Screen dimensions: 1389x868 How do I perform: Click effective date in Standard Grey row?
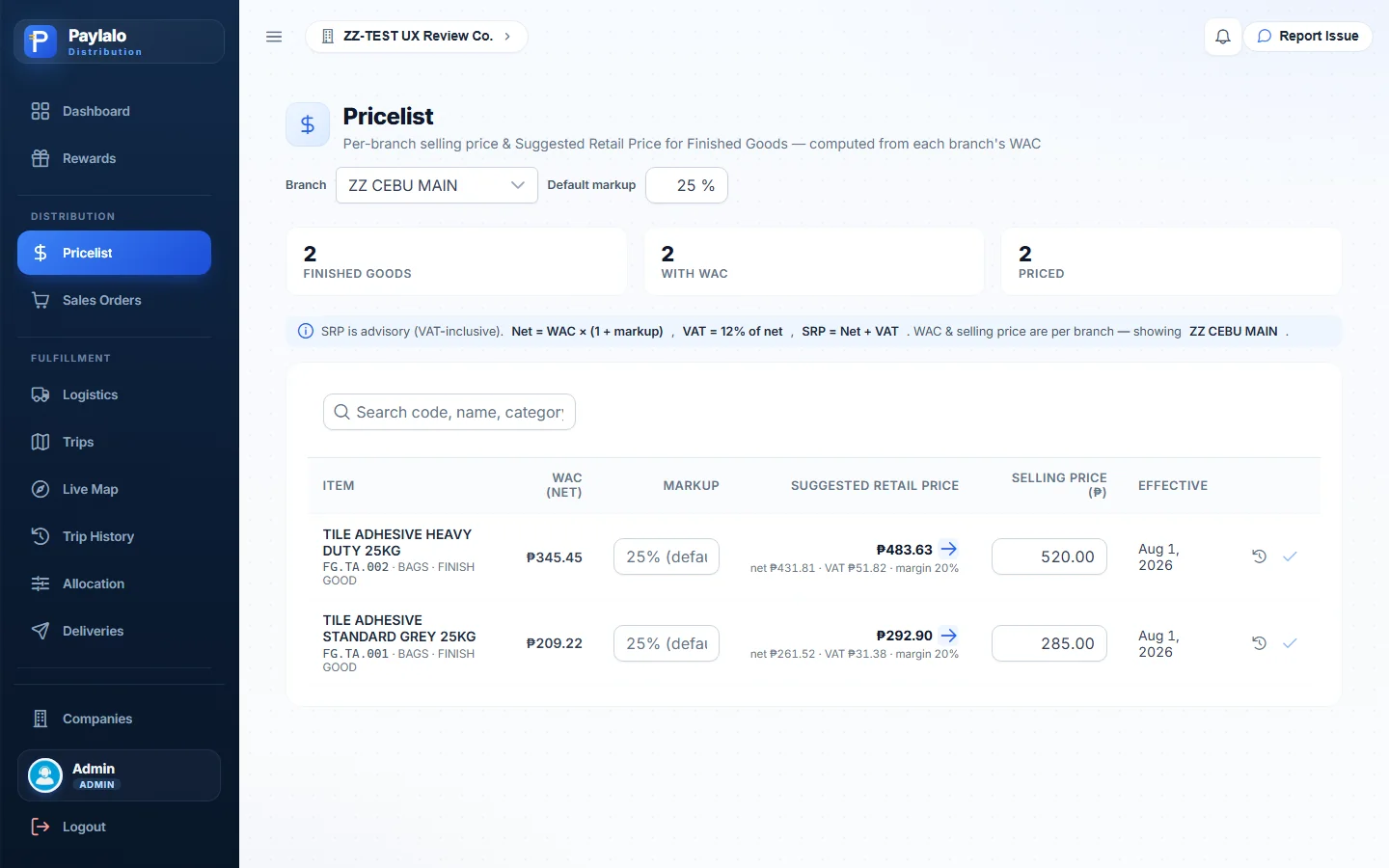click(x=1158, y=643)
